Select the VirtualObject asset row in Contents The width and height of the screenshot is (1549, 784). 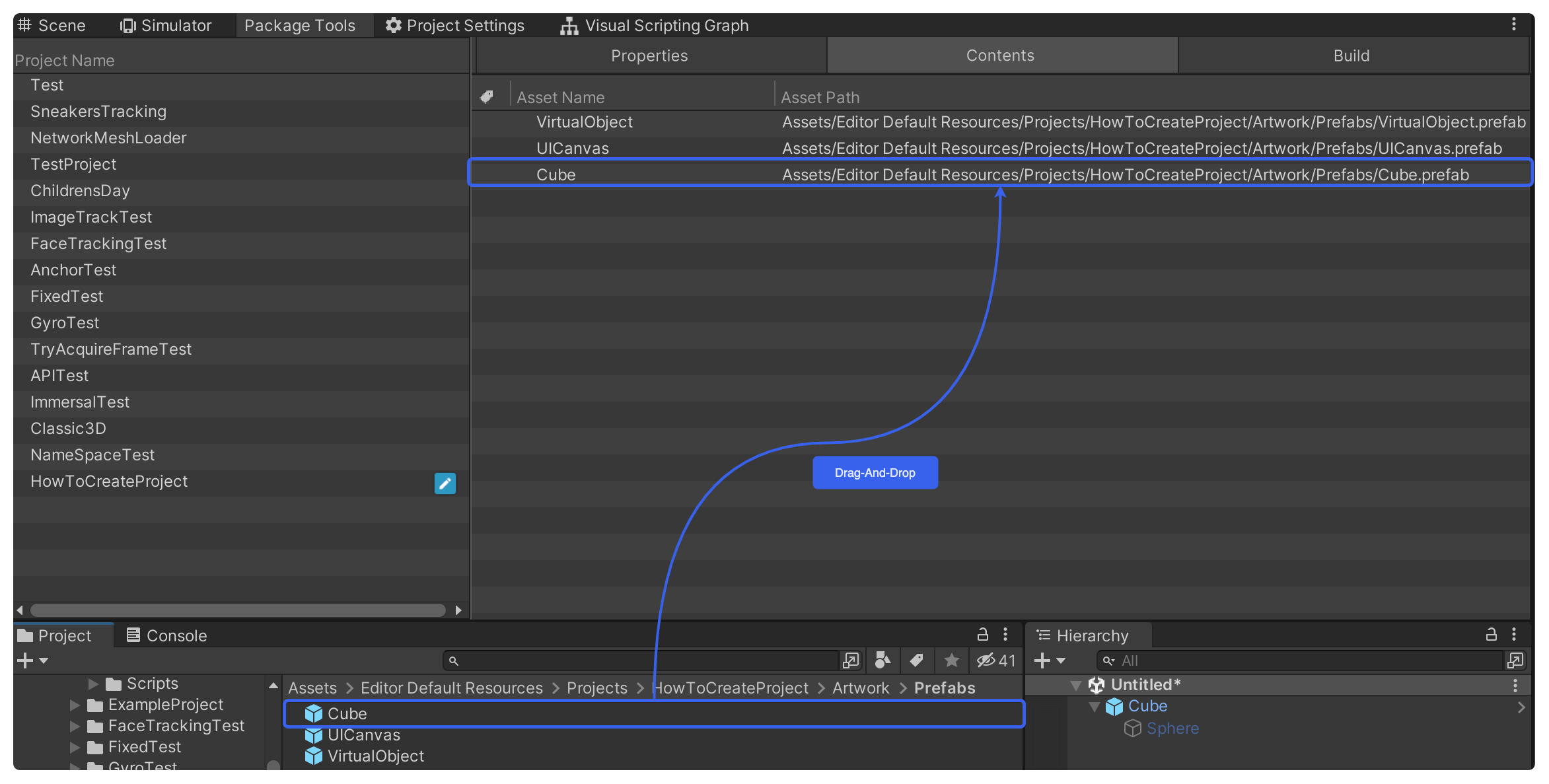[1001, 122]
